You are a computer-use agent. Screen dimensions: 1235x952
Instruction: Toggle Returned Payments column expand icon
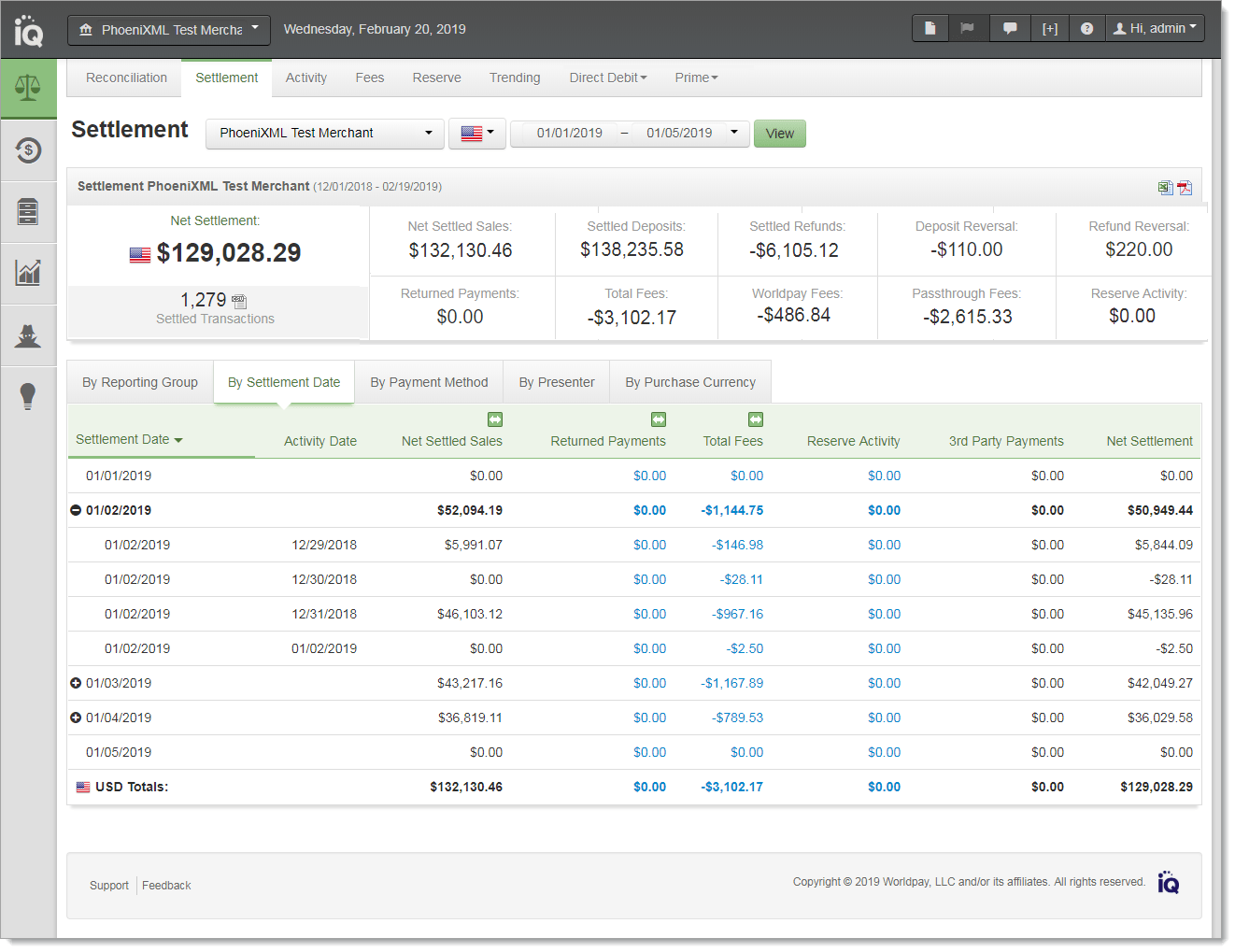[x=659, y=419]
